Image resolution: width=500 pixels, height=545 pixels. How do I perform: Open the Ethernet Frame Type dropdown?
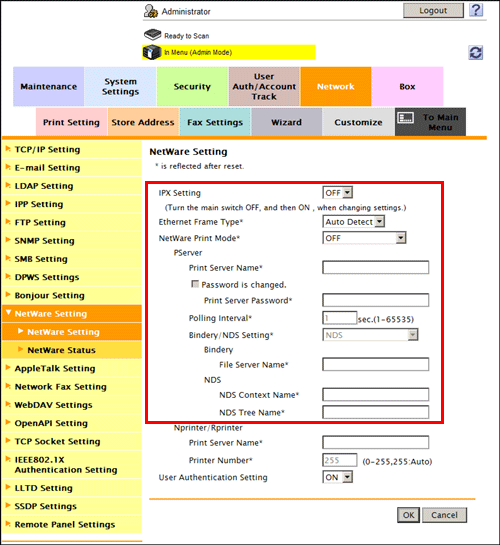click(353, 222)
